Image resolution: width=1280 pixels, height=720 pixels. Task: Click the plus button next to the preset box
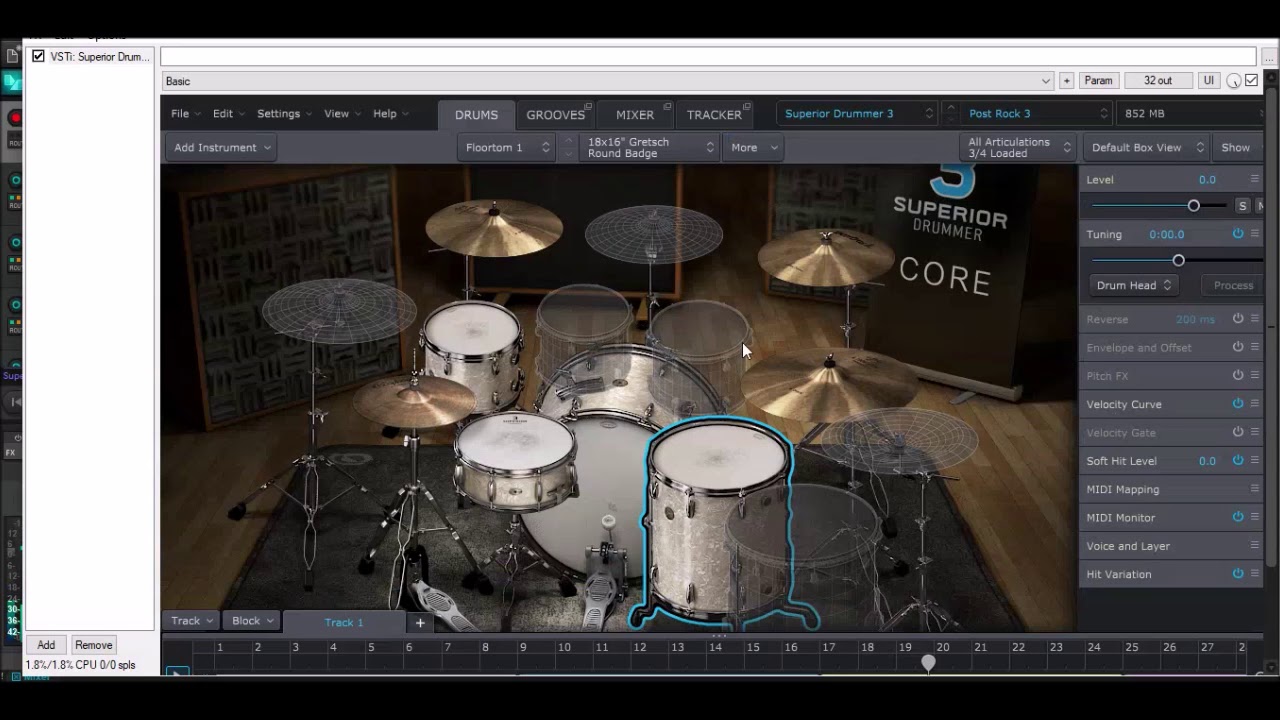[1066, 81]
